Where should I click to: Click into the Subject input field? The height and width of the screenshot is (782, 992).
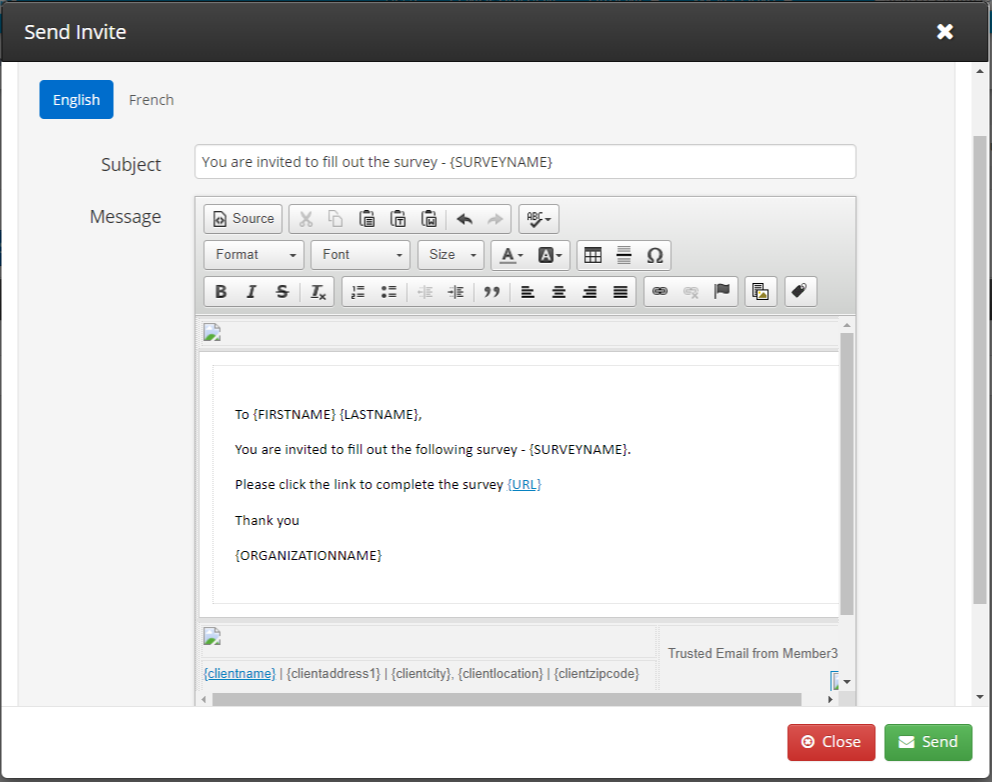(525, 162)
